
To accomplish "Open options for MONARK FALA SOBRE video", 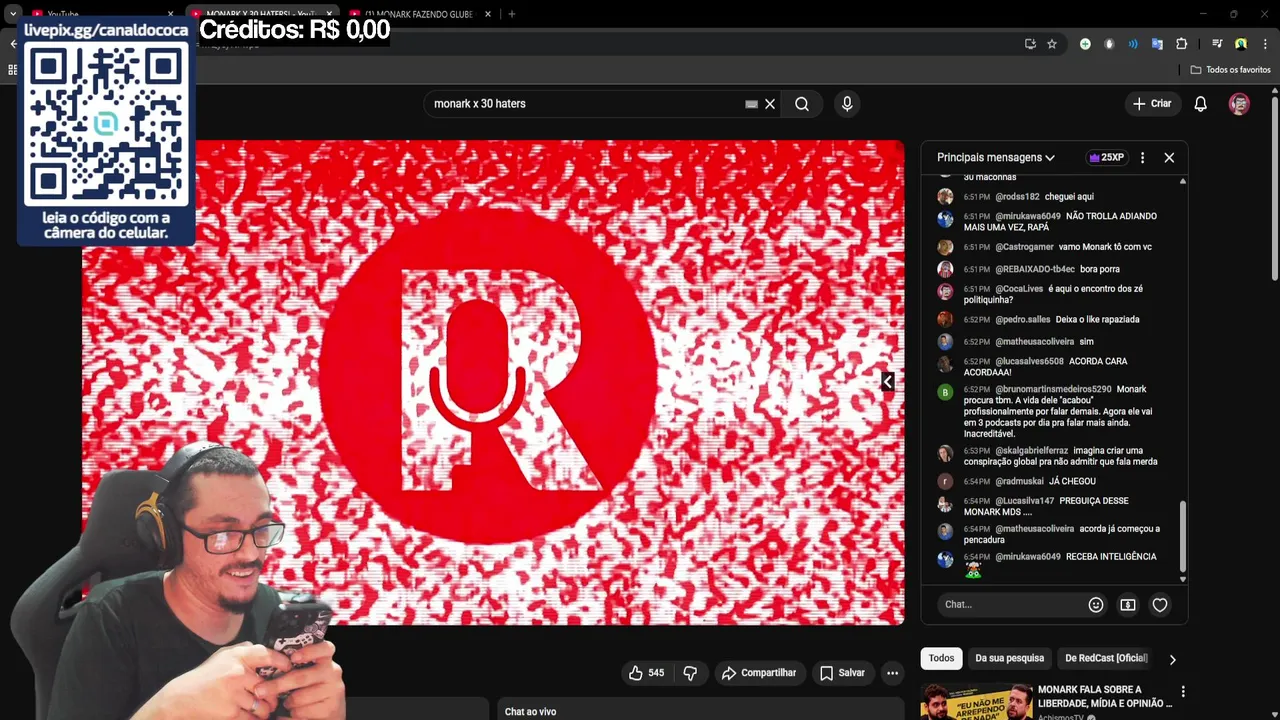I will point(1183,691).
